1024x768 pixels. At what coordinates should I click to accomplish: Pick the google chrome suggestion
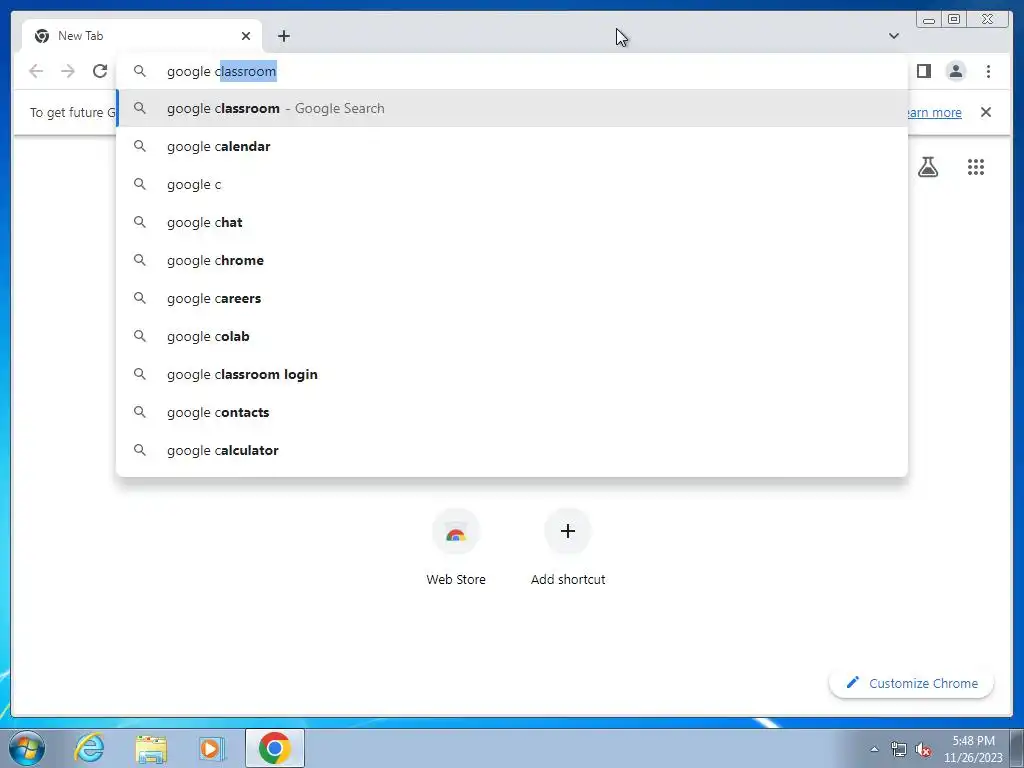(512, 260)
